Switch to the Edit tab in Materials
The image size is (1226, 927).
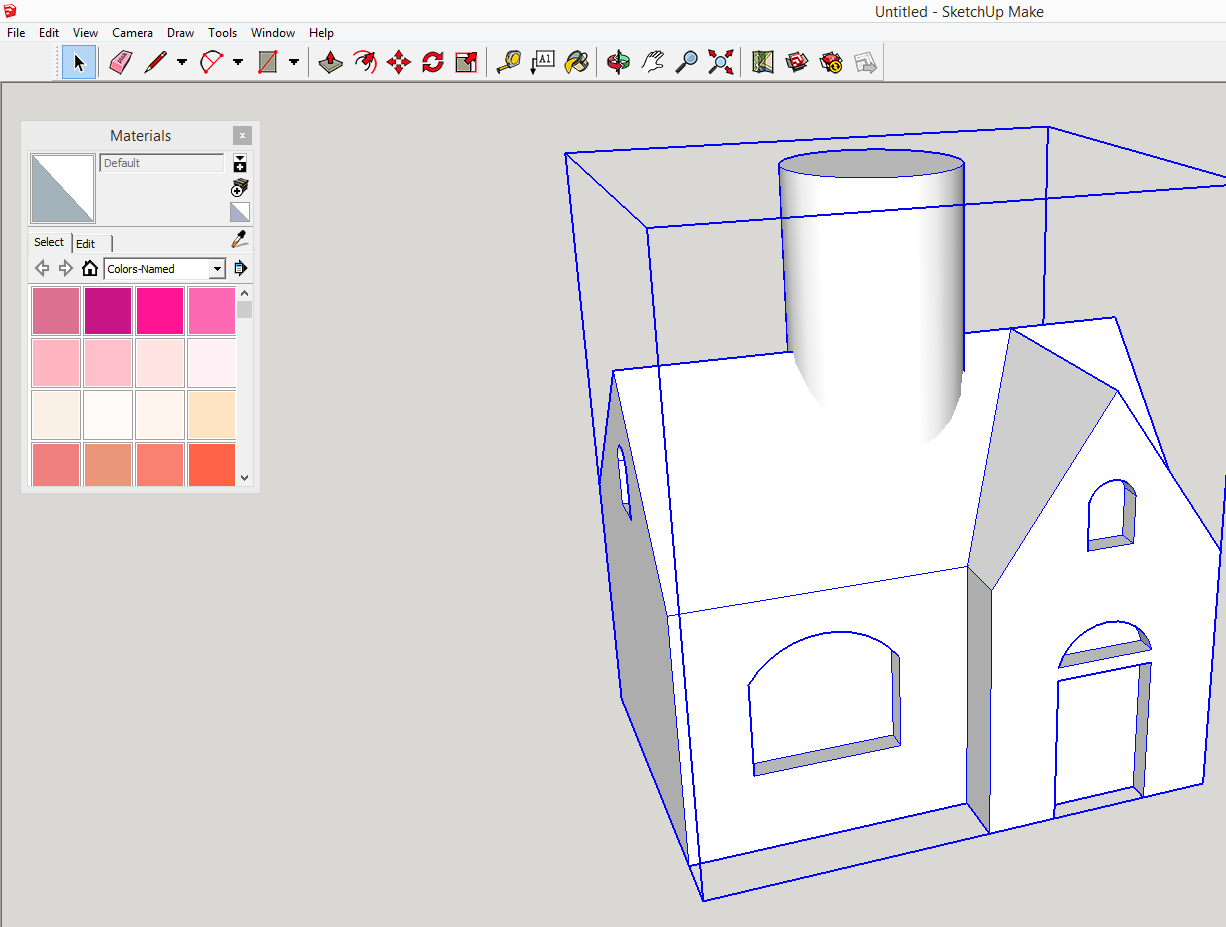point(86,244)
